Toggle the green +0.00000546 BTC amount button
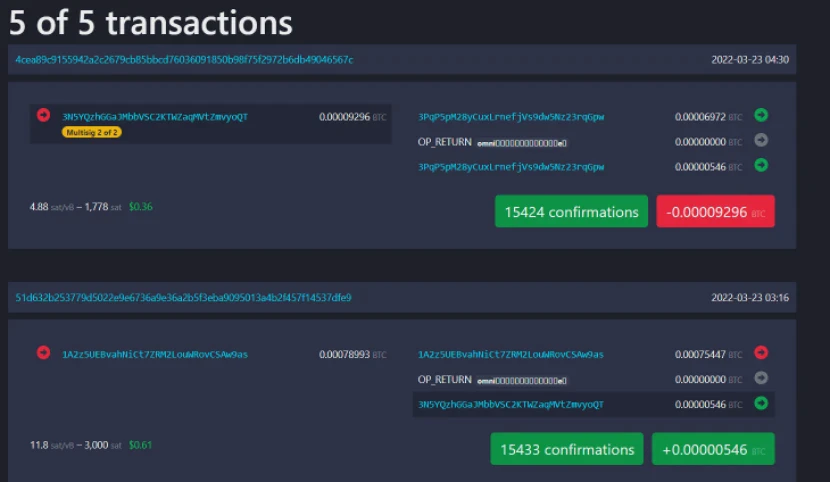 [713, 449]
